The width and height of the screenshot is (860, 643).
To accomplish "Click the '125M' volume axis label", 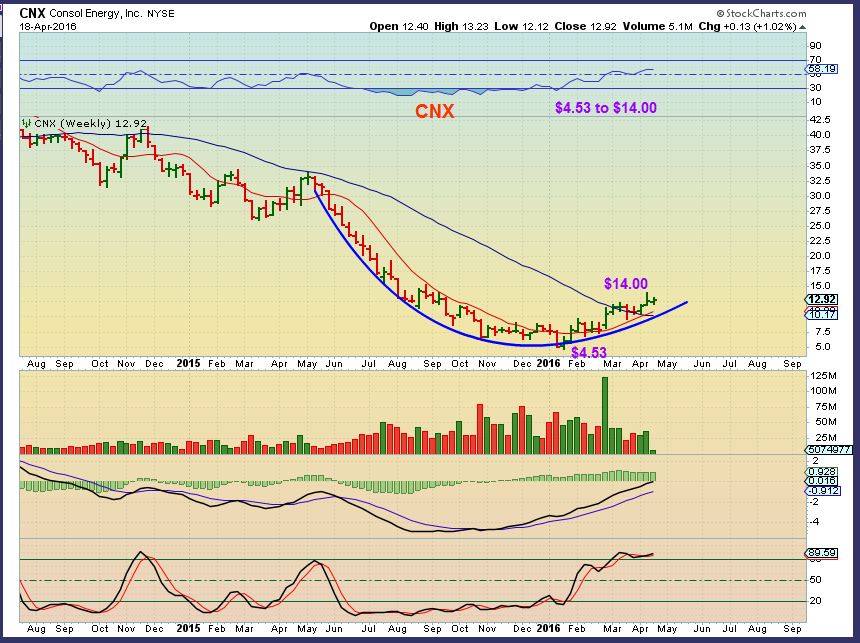I will (x=824, y=376).
